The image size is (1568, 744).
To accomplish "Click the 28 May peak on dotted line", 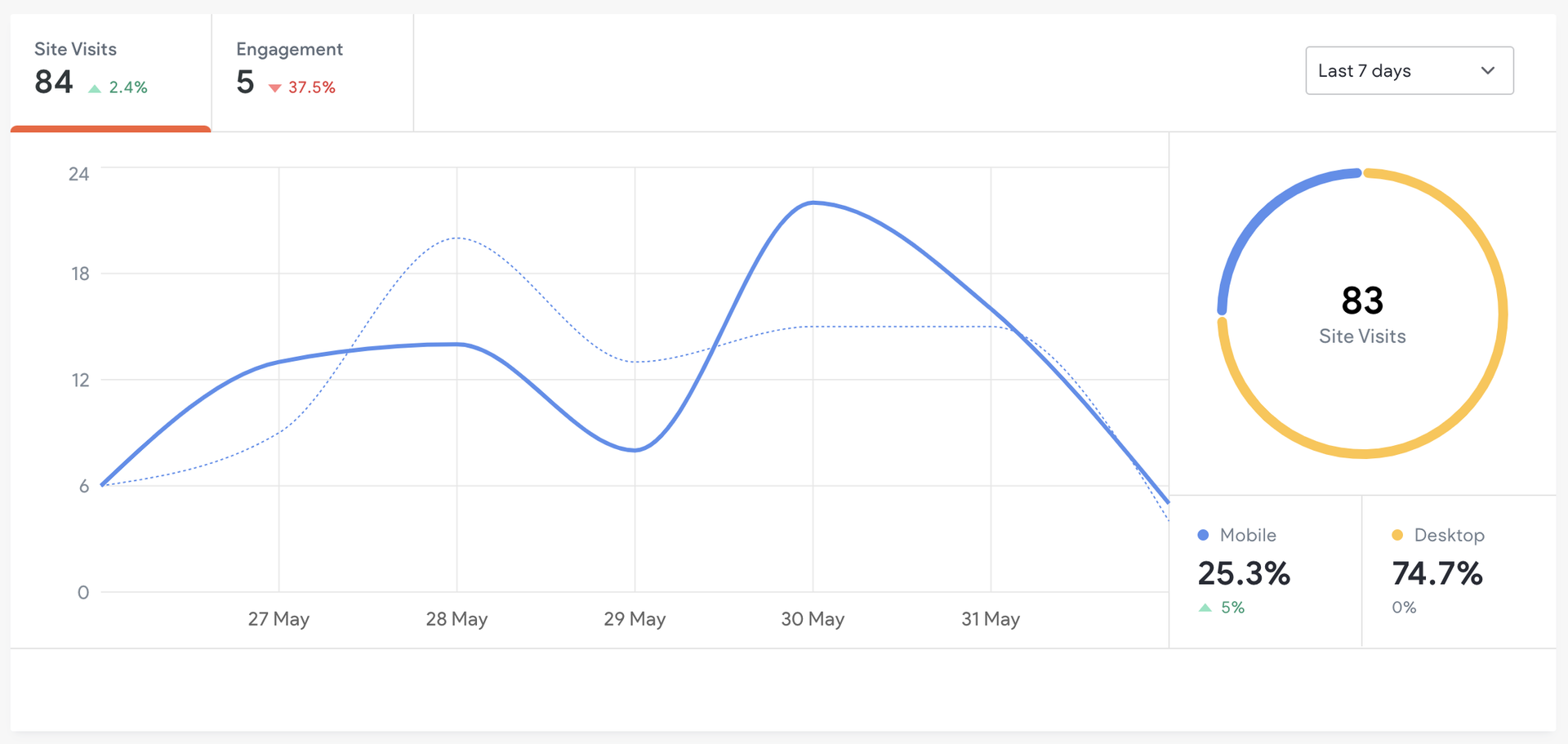I will click(457, 238).
